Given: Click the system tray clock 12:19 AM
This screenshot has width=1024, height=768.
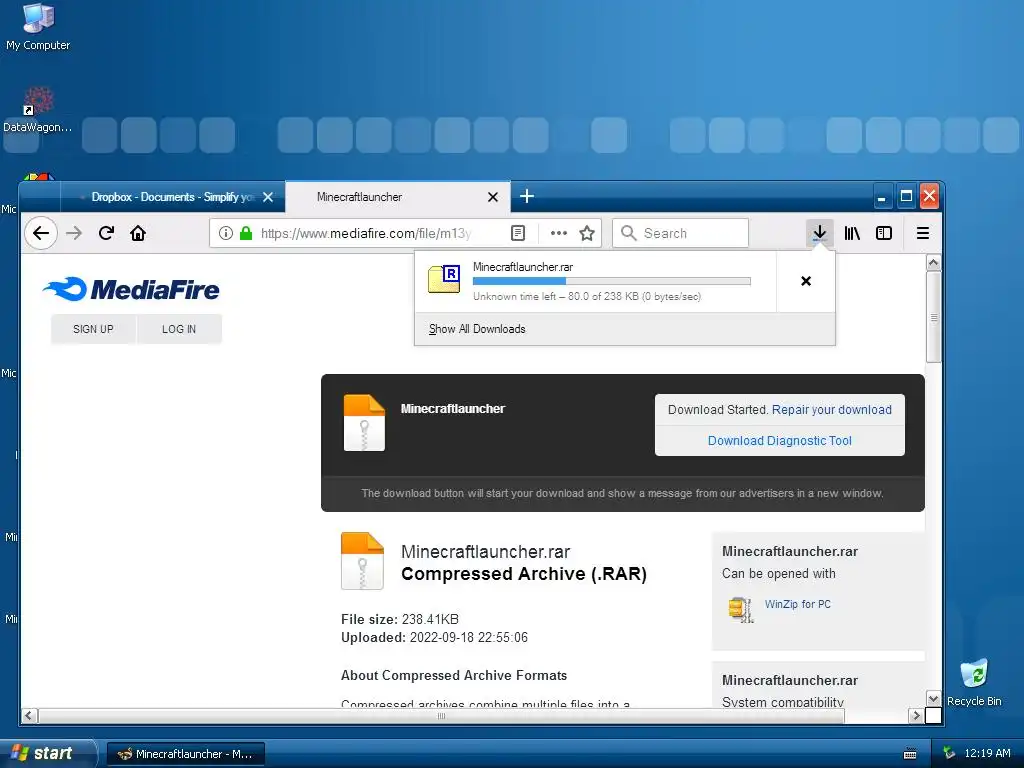Looking at the screenshot, I should pyautogui.click(x=987, y=753).
